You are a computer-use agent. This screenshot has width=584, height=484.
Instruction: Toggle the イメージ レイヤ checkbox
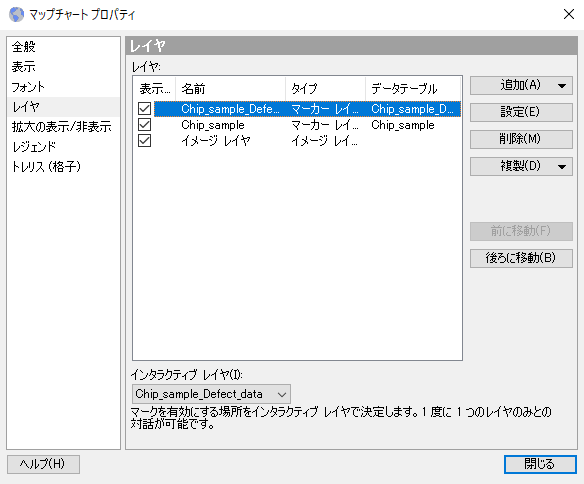144,141
